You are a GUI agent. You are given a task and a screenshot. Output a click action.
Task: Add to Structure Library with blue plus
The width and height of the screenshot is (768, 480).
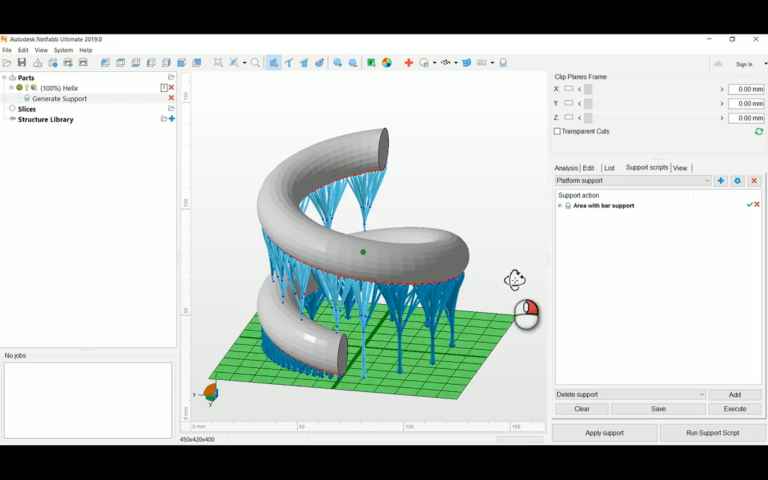[172, 119]
